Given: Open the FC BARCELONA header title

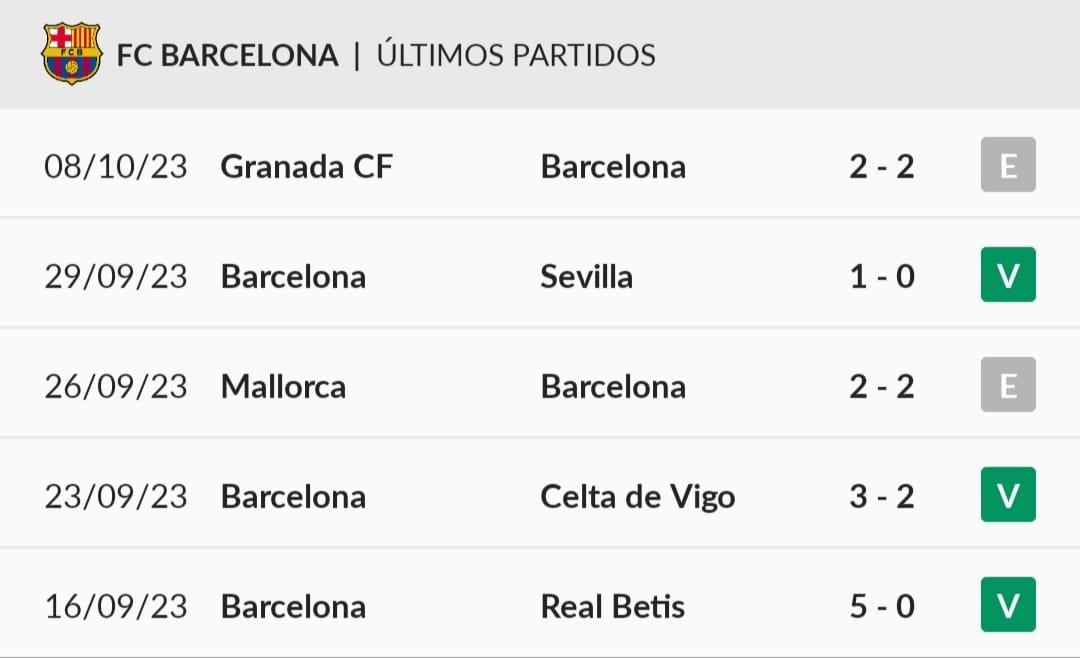Looking at the screenshot, I should [227, 56].
